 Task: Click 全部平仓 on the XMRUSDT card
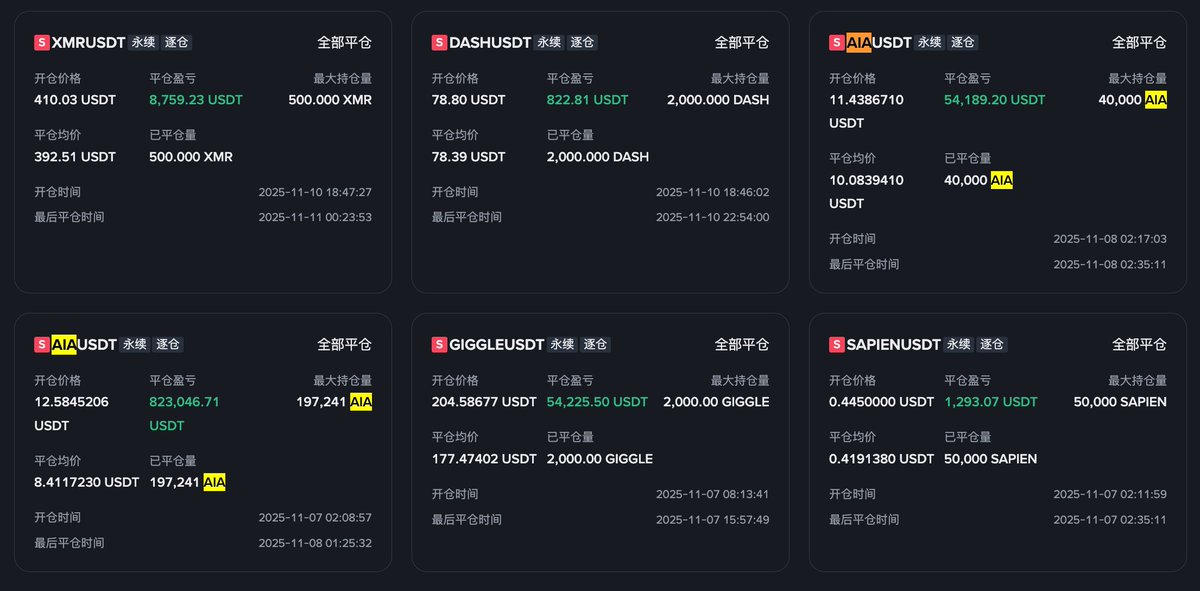point(344,43)
